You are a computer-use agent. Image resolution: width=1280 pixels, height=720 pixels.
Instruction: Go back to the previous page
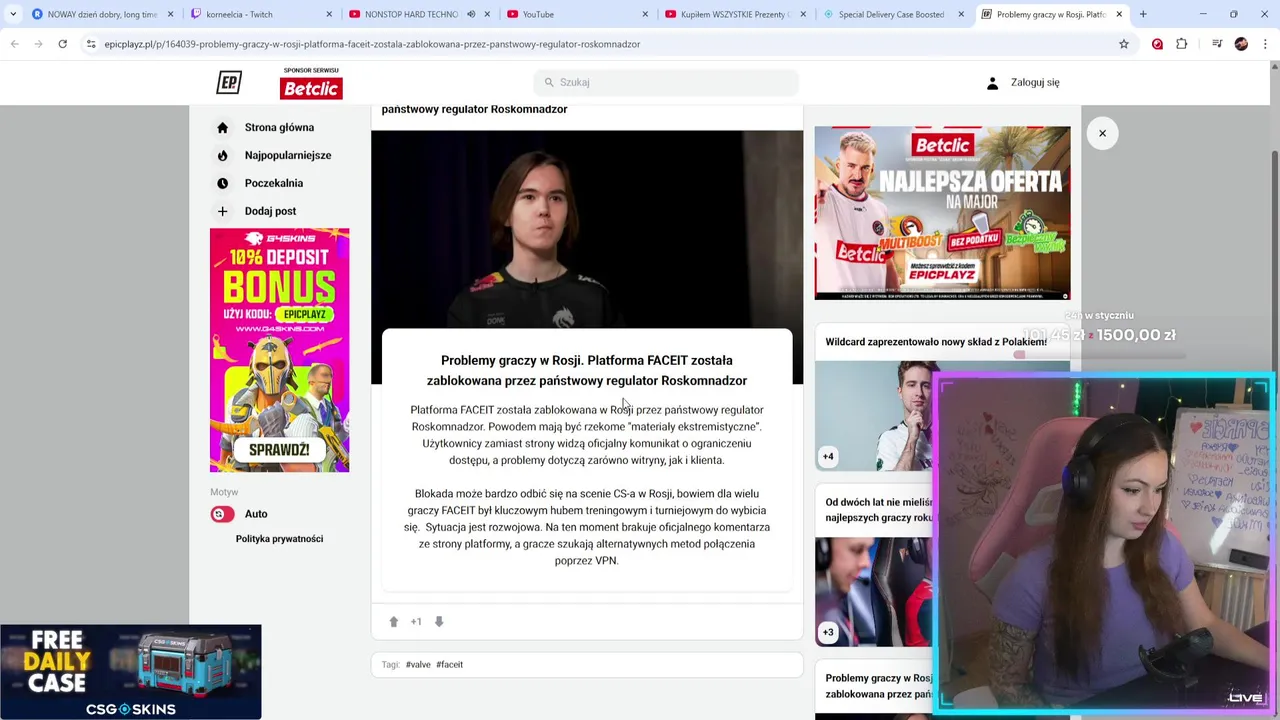click(x=14, y=44)
